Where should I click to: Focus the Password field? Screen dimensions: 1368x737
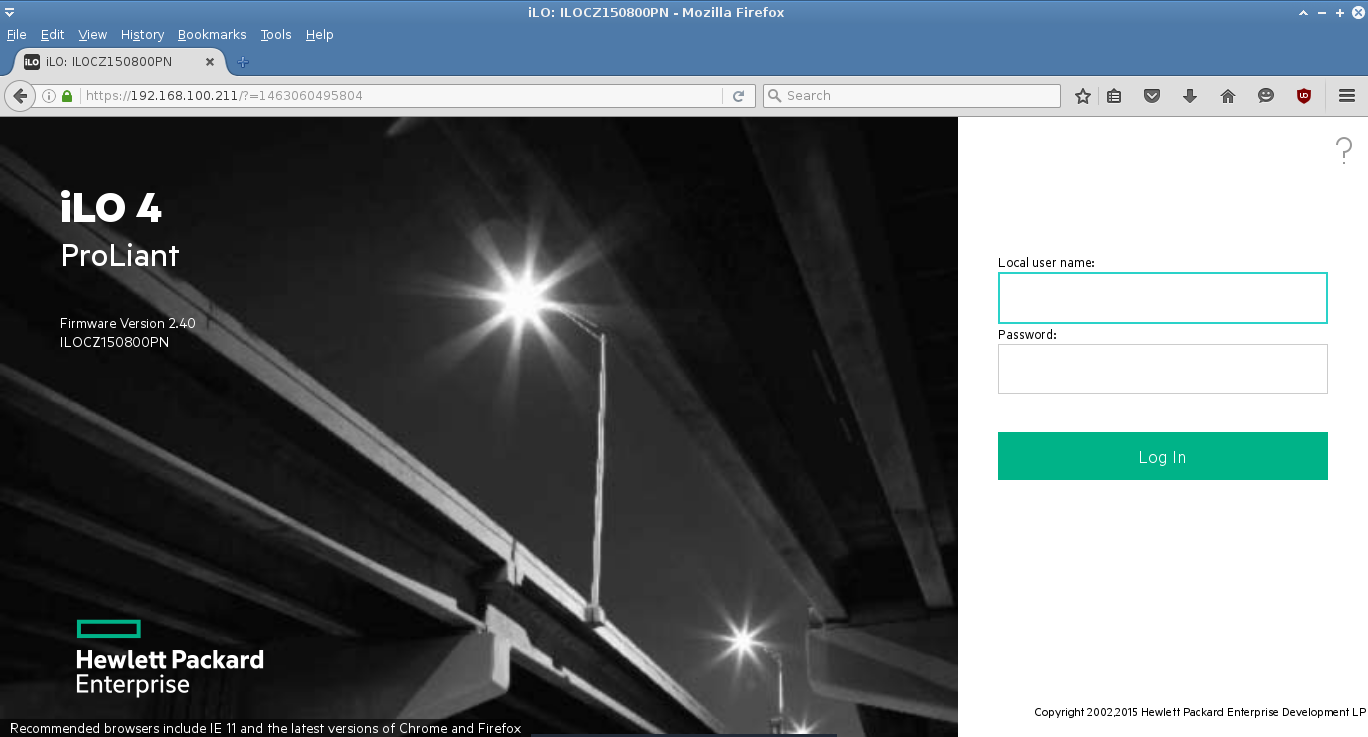click(1162, 369)
